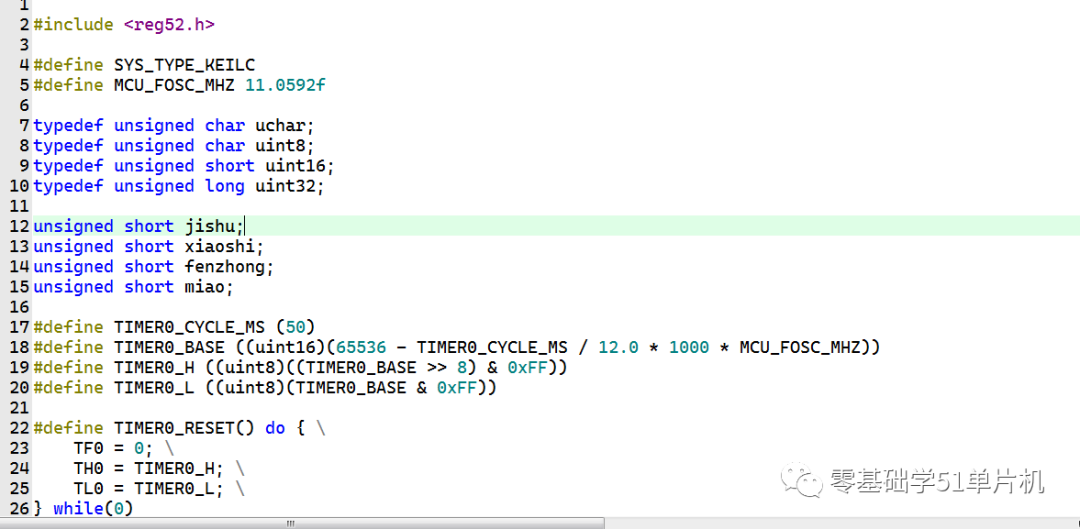The height and width of the screenshot is (529, 1080).
Task: Click the 'TIMER0_RESET()' macro name
Action: pyautogui.click(x=185, y=428)
